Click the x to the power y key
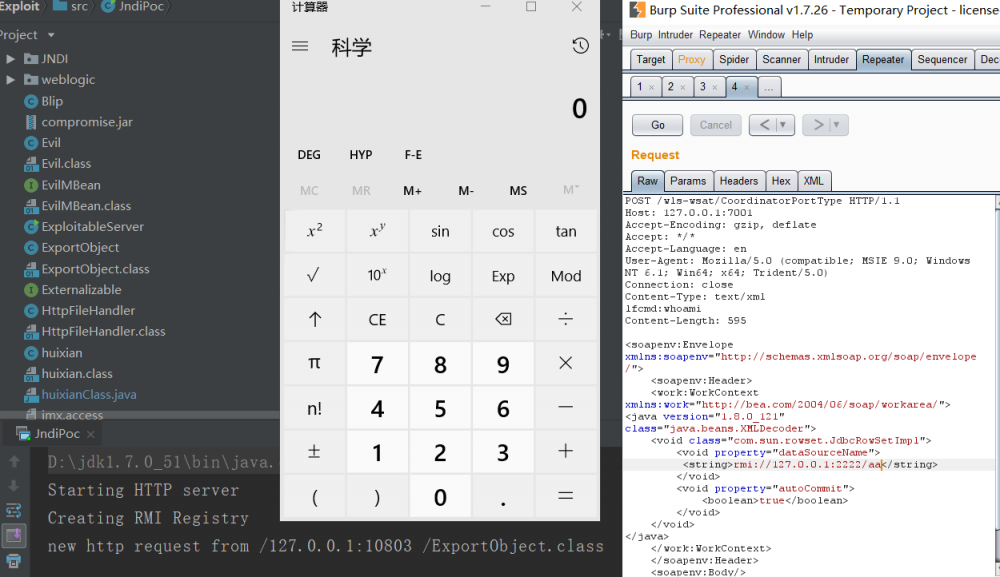This screenshot has width=1000, height=577. 377,231
